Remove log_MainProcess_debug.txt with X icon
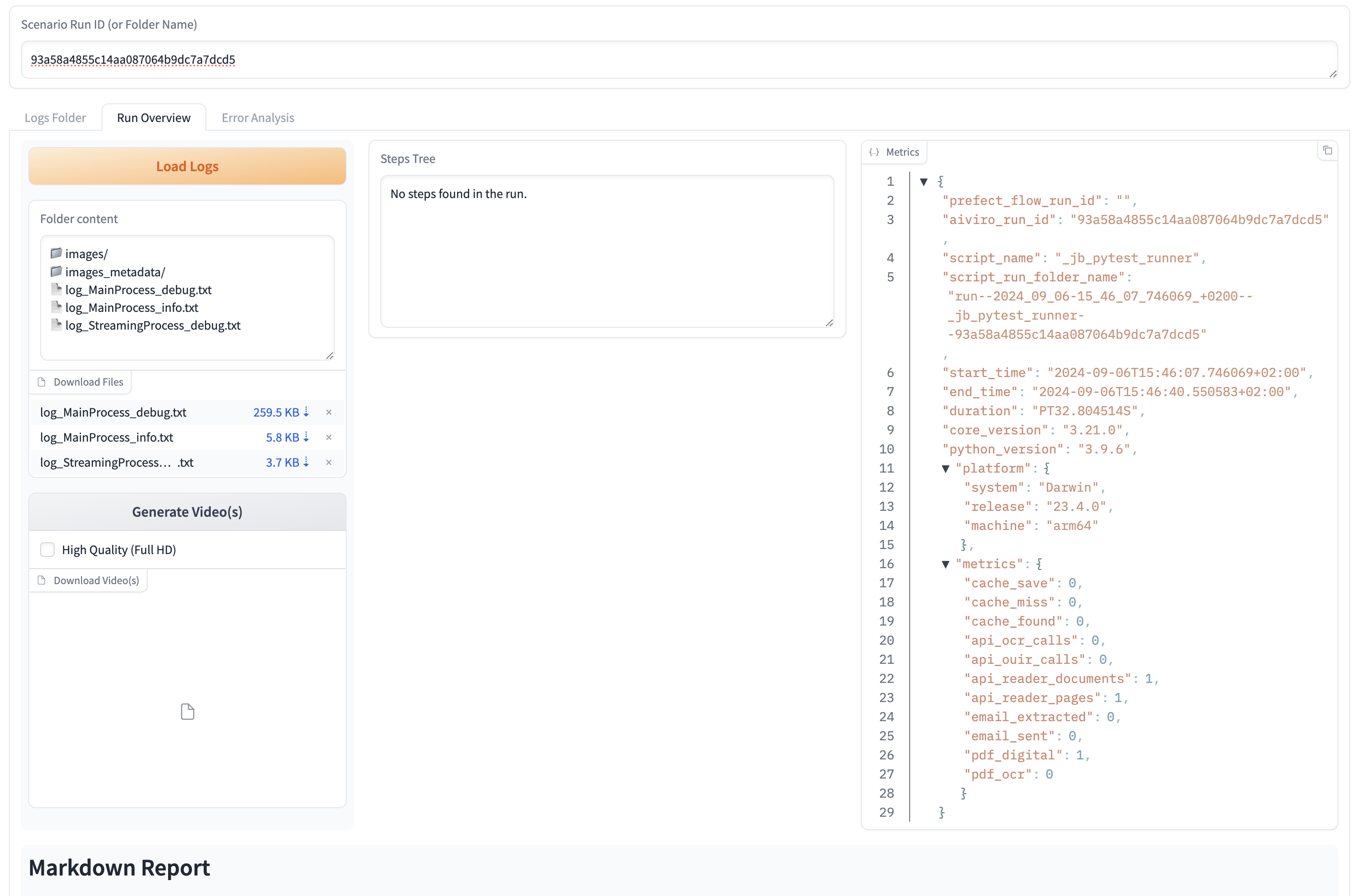This screenshot has height=896, width=1362. (x=328, y=412)
